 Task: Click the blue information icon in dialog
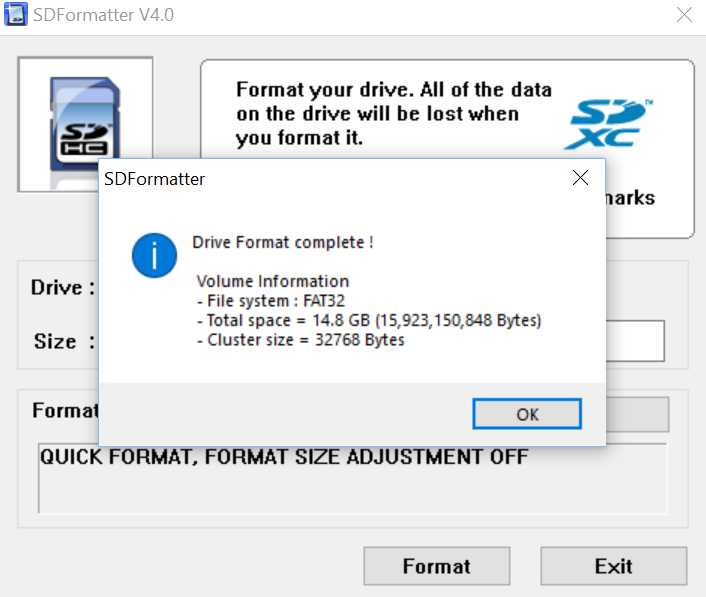pos(153,256)
